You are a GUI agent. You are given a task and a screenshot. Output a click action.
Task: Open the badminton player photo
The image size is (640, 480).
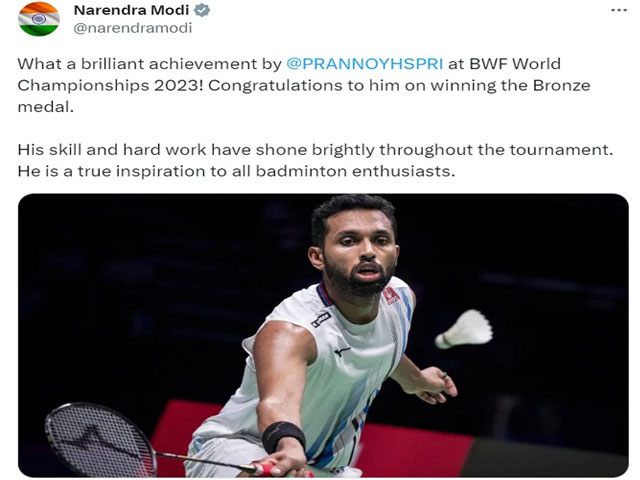pyautogui.click(x=322, y=335)
